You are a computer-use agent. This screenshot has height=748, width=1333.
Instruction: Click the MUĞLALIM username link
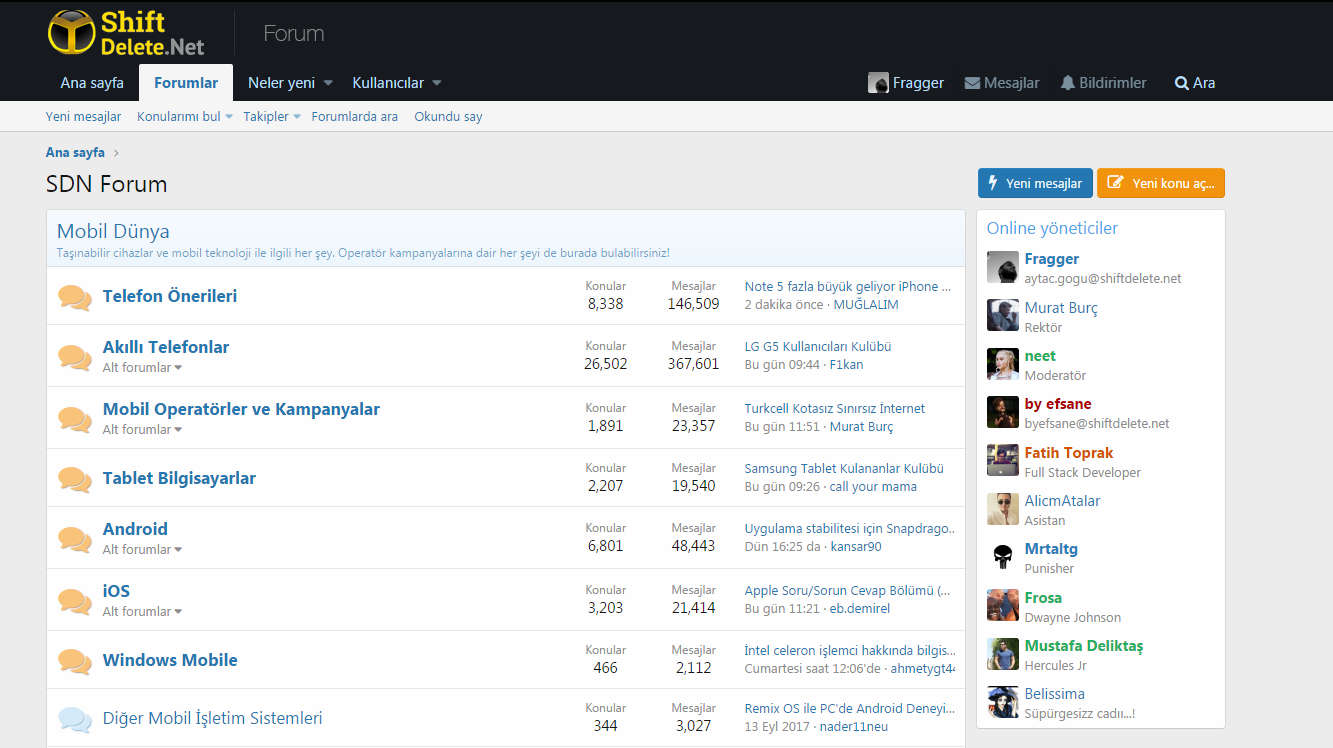click(866, 305)
